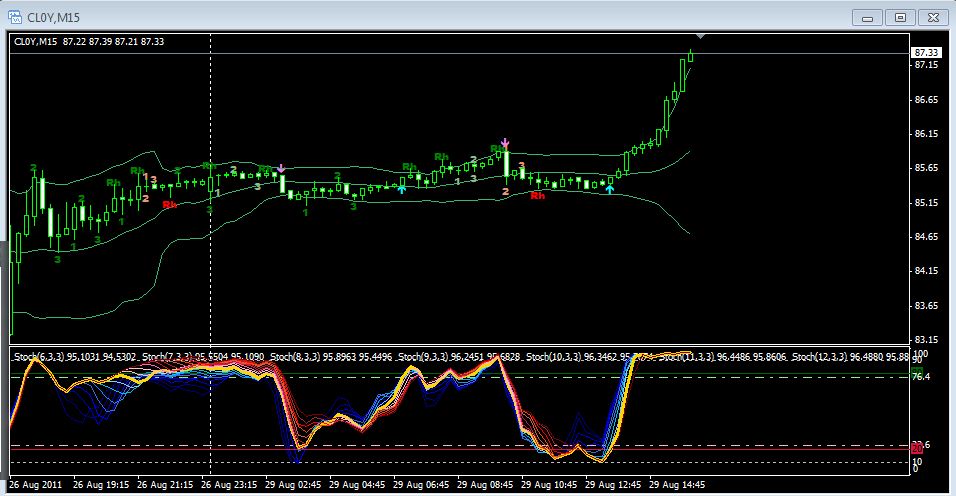Click the 83.15 price scale value
The image size is (956, 496).
pos(927,339)
